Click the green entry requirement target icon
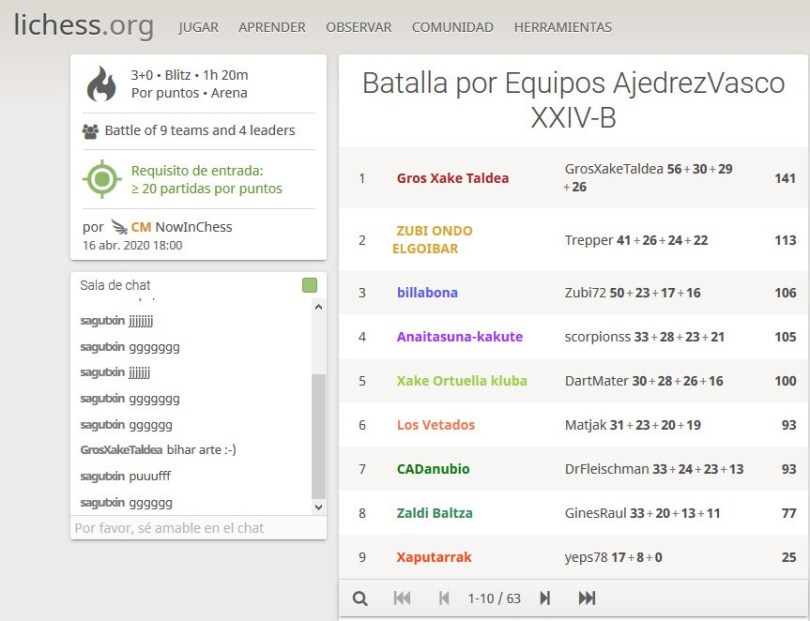The width and height of the screenshot is (810, 621). [101, 180]
